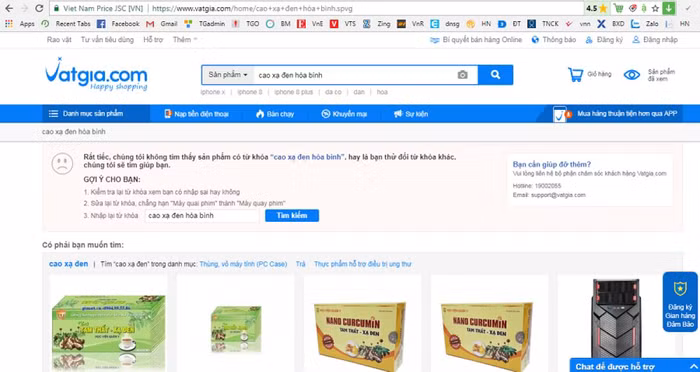Screen dimensions: 700x372
Task: Open Apps grid in bookmarks bar
Action: 20,24
